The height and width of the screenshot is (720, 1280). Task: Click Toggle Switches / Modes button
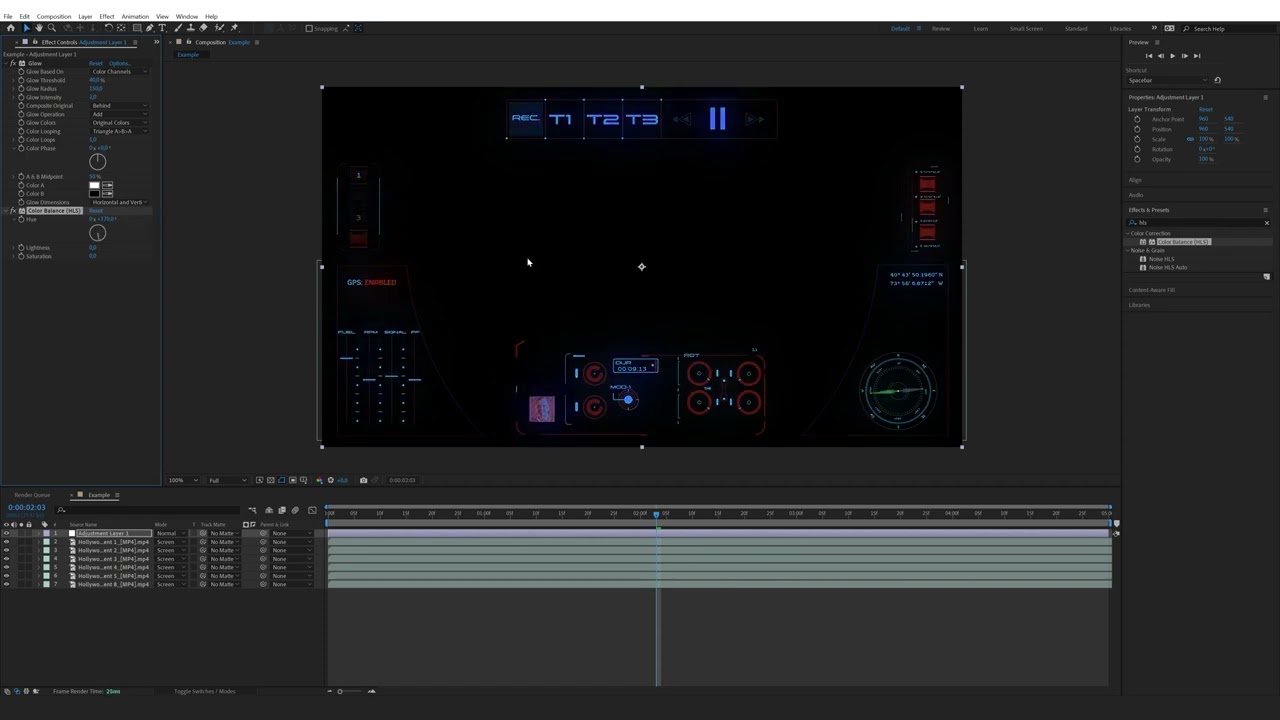[205, 691]
